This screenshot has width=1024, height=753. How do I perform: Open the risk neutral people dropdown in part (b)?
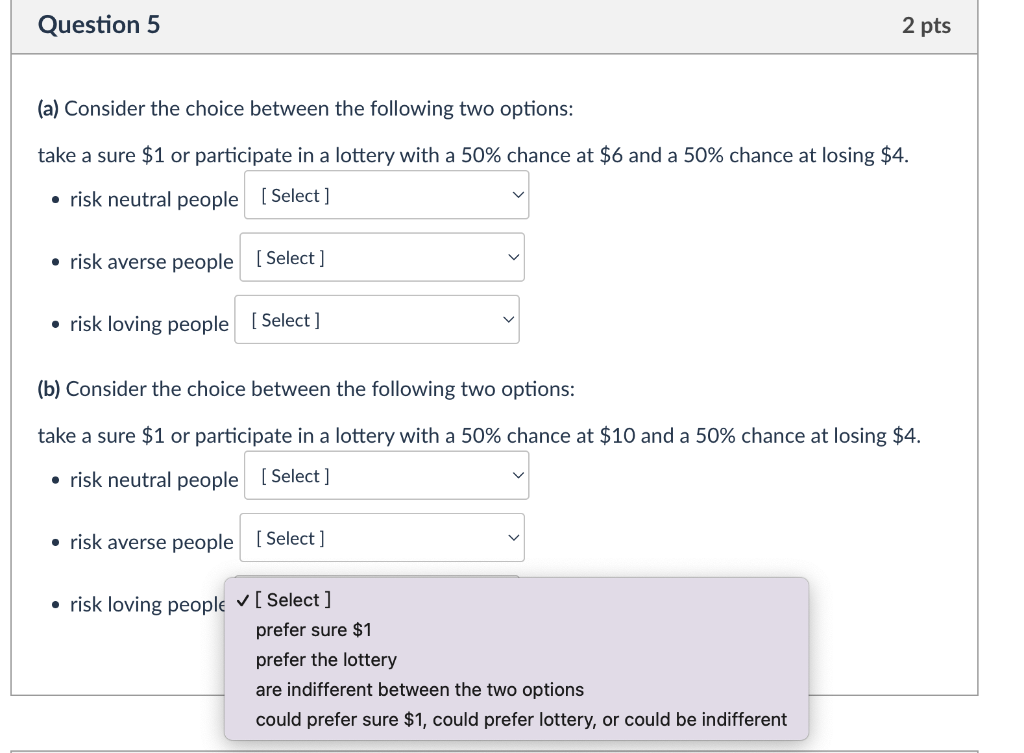(387, 475)
